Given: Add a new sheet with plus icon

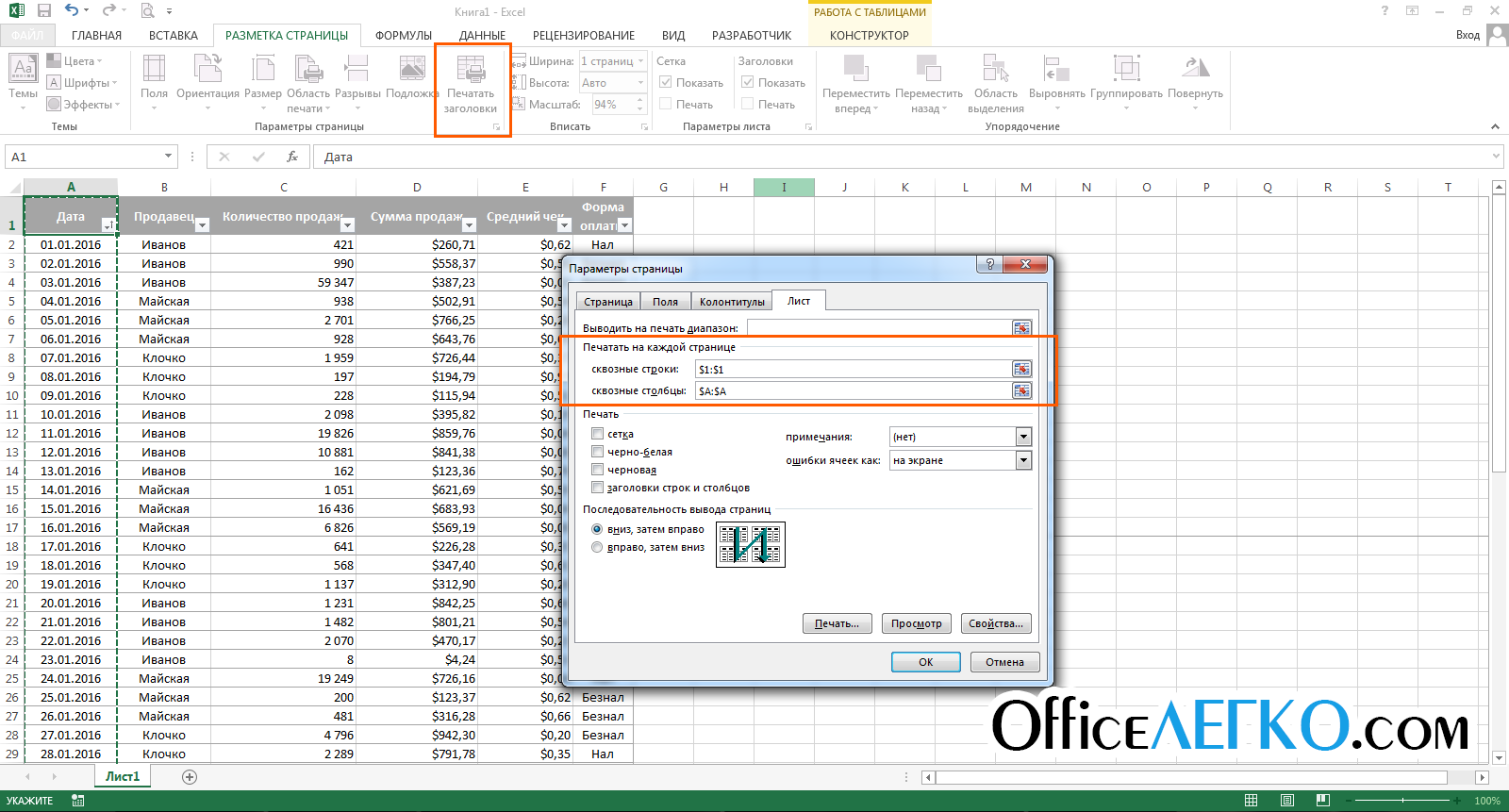Looking at the screenshot, I should (x=190, y=777).
